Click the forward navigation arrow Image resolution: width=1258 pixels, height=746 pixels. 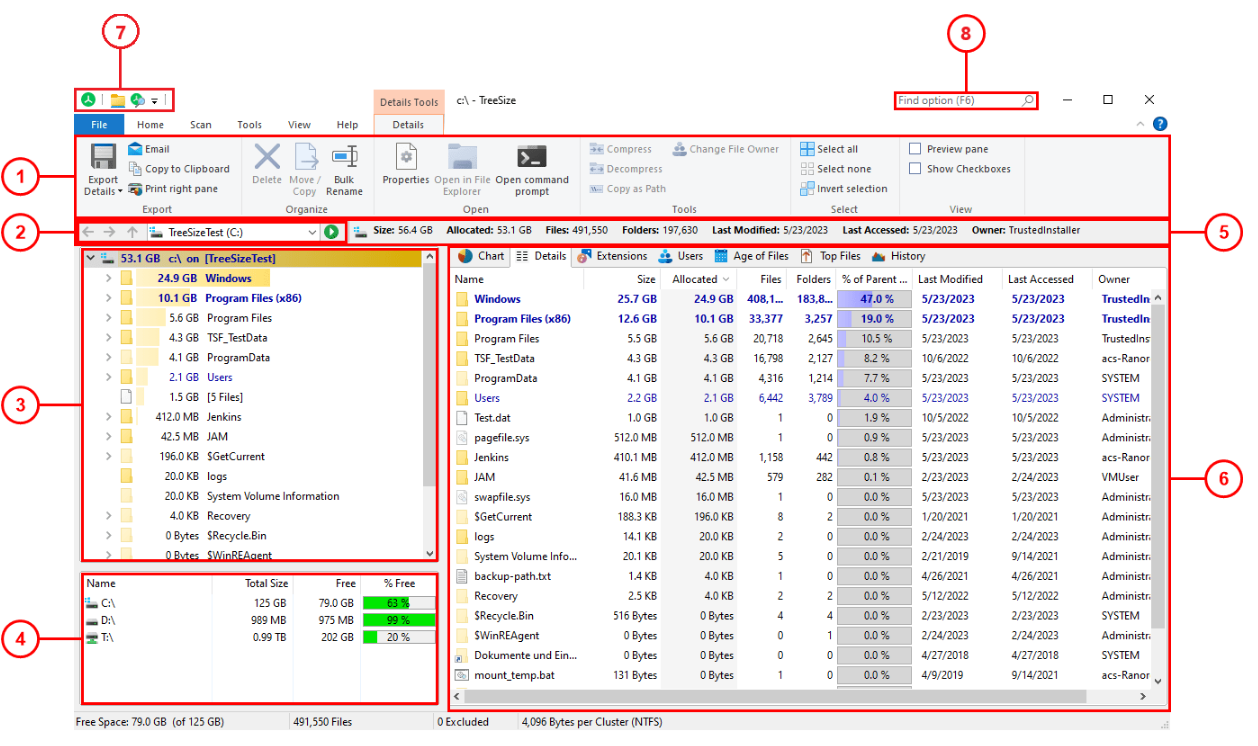pyautogui.click(x=110, y=232)
